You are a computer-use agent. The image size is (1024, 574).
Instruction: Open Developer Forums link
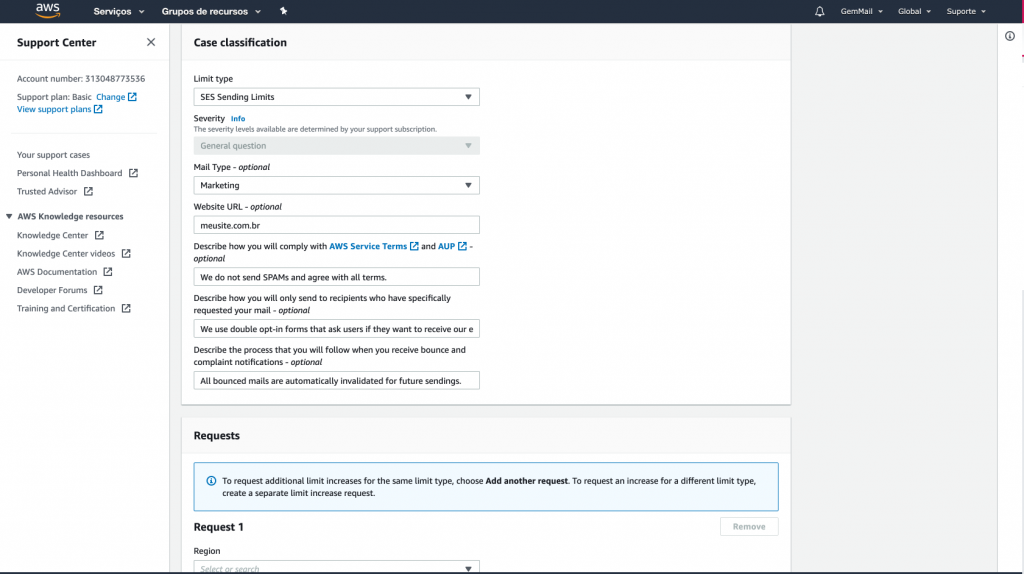[x=52, y=290]
